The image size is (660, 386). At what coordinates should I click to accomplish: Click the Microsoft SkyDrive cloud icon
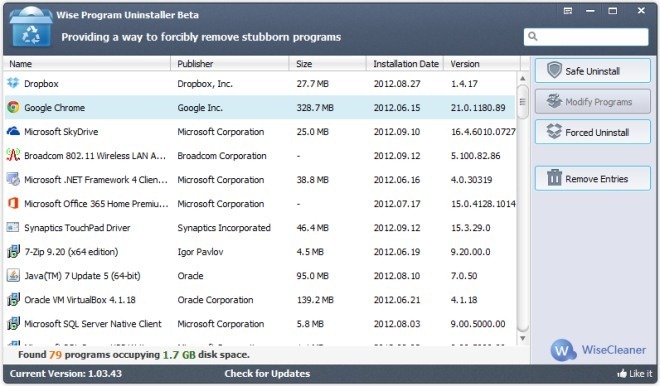[x=13, y=131]
